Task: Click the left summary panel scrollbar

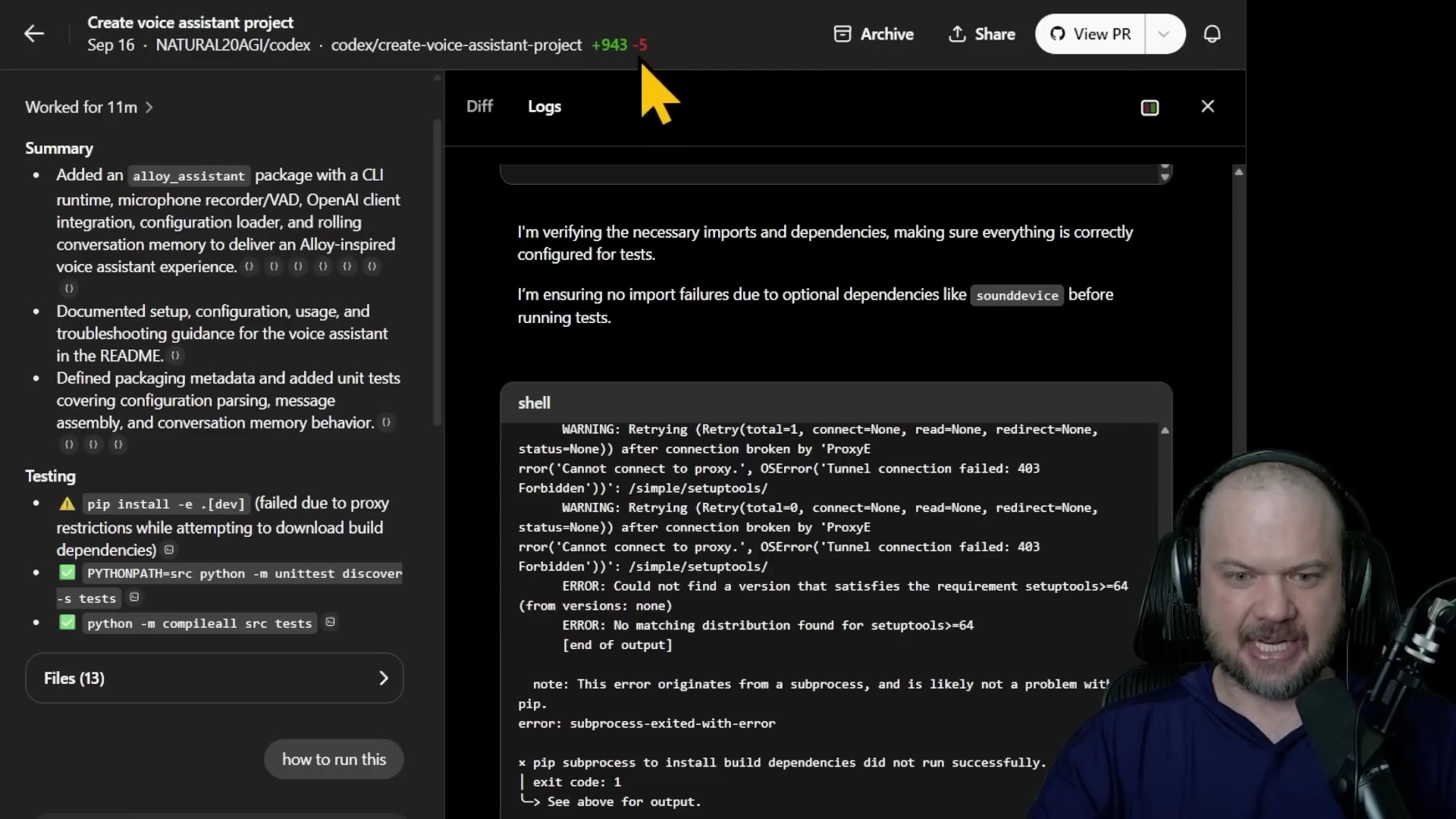Action: 437,273
